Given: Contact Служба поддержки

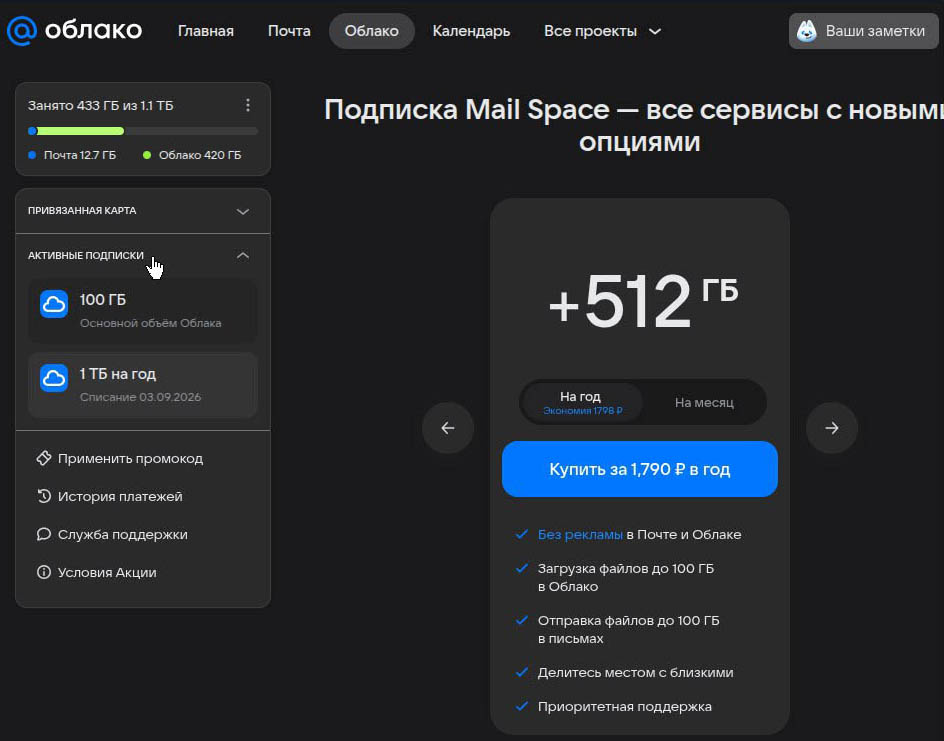Looking at the screenshot, I should (112, 534).
